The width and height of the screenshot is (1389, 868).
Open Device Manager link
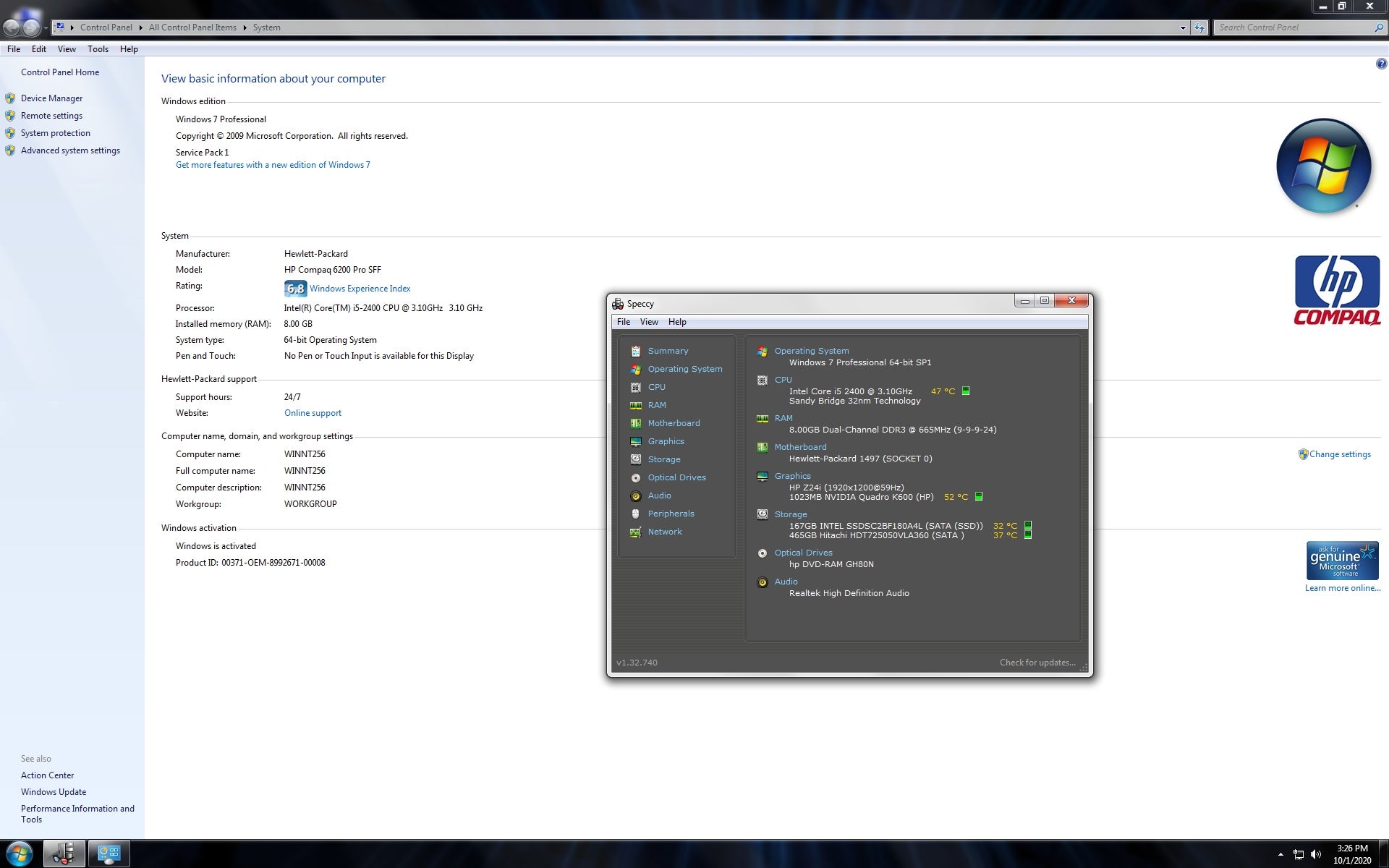(x=51, y=98)
